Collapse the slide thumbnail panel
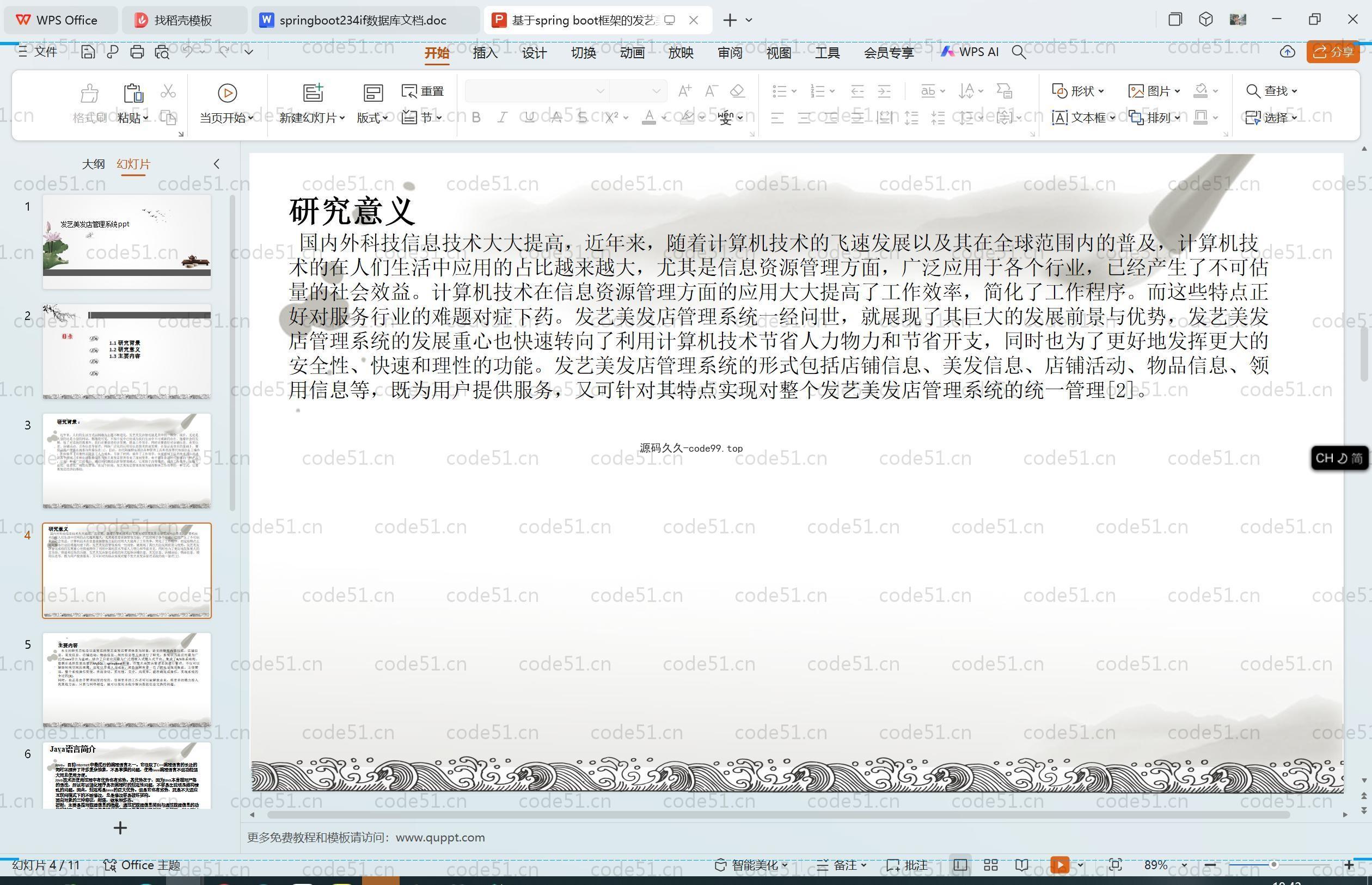This screenshot has height=885, width=1372. coord(217,164)
